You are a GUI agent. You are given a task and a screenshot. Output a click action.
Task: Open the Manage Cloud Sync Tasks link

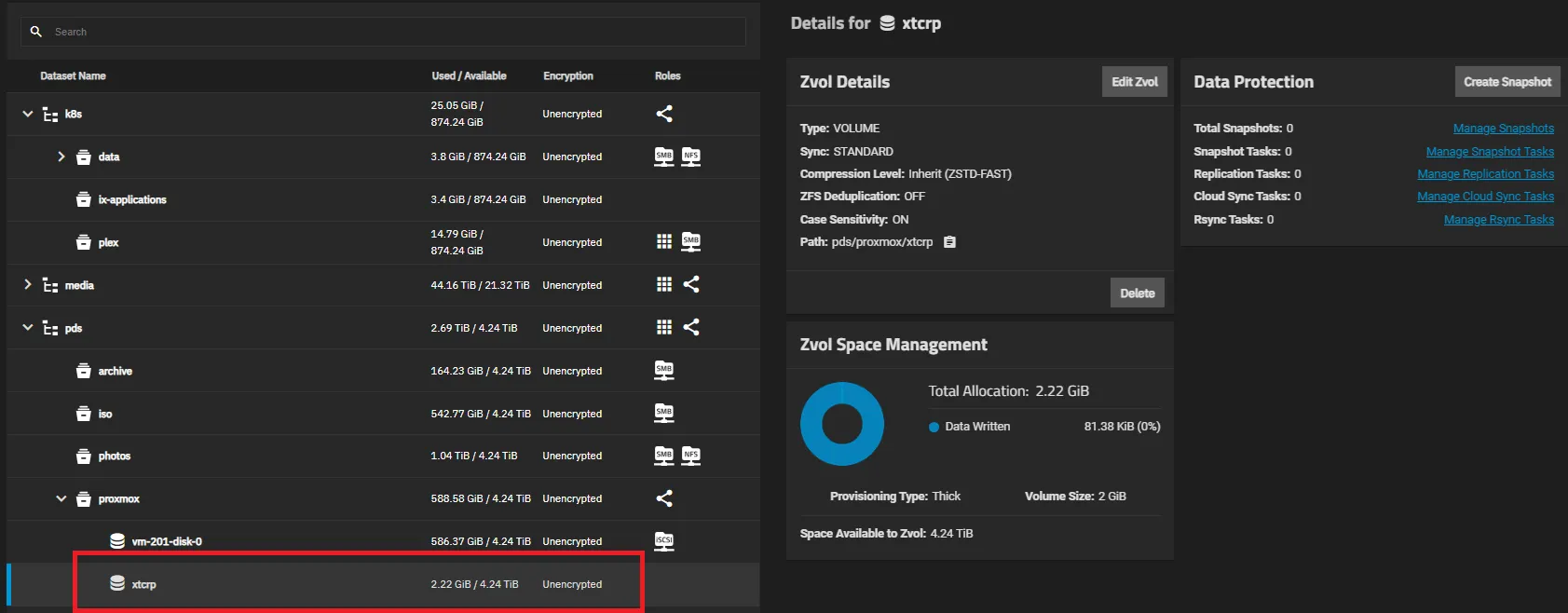click(x=1486, y=197)
